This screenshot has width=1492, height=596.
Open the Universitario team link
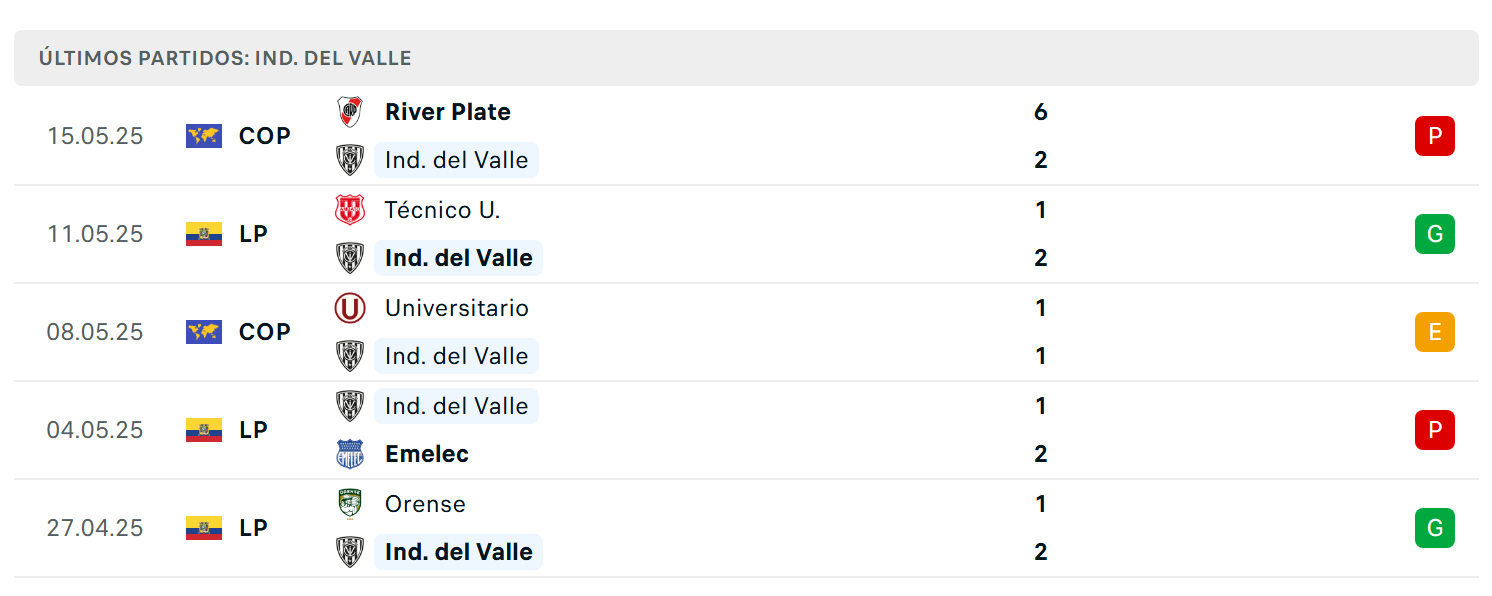tap(457, 308)
